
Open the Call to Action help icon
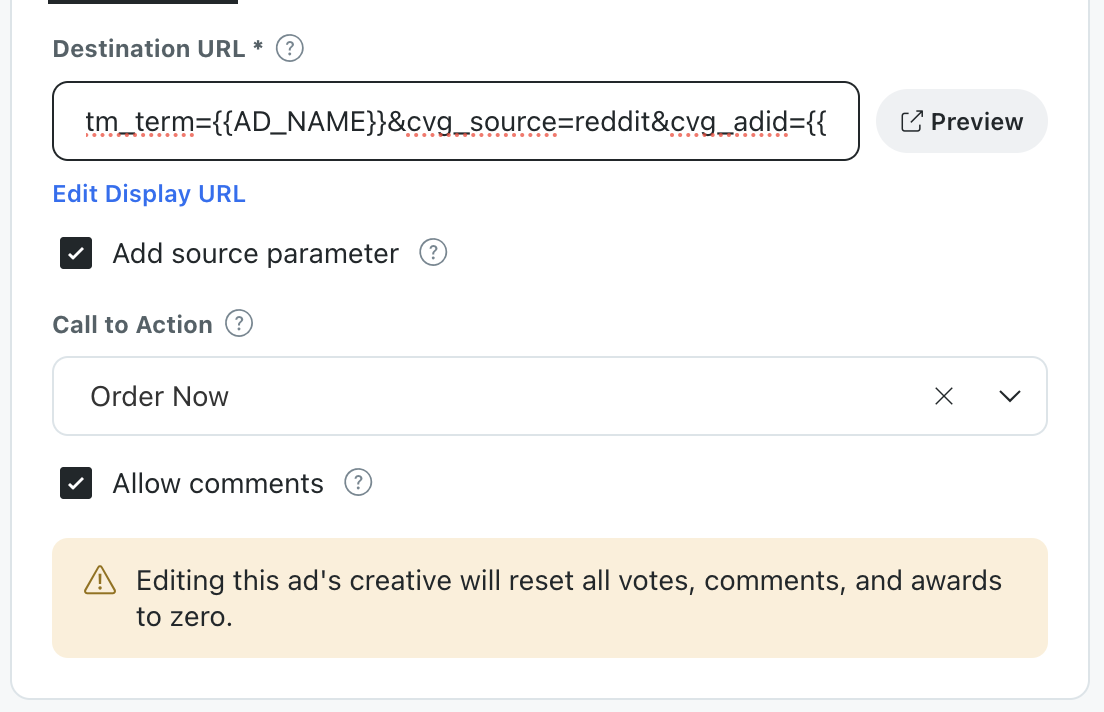[239, 323]
